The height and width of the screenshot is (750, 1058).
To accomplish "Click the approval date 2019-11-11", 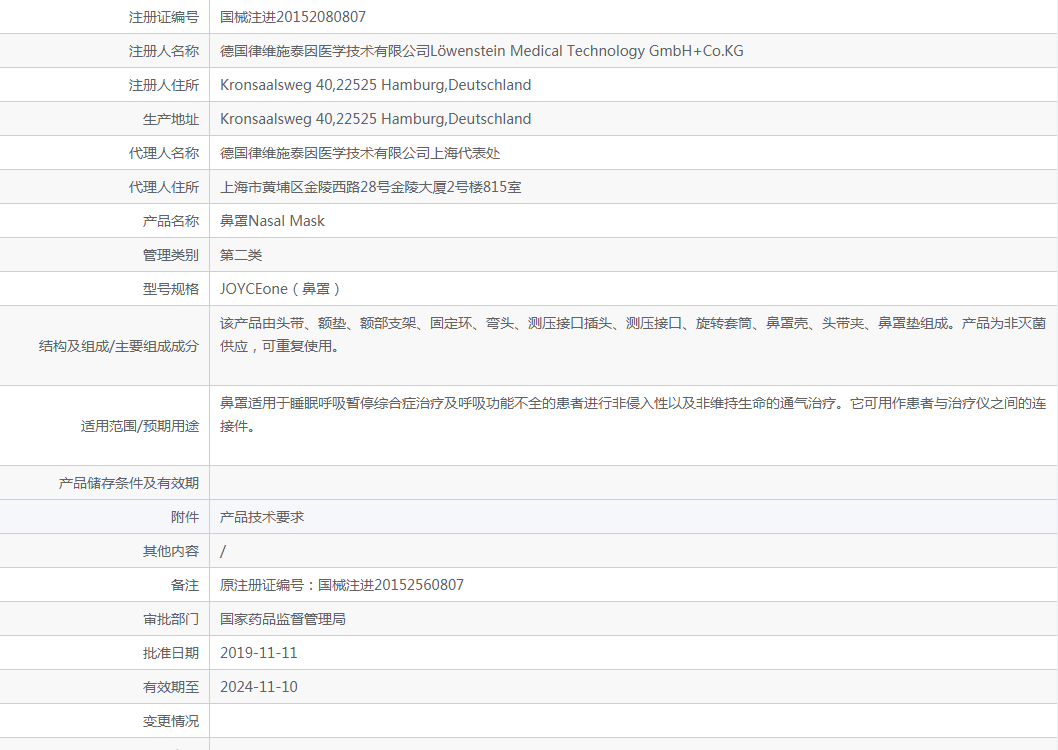I will [258, 653].
